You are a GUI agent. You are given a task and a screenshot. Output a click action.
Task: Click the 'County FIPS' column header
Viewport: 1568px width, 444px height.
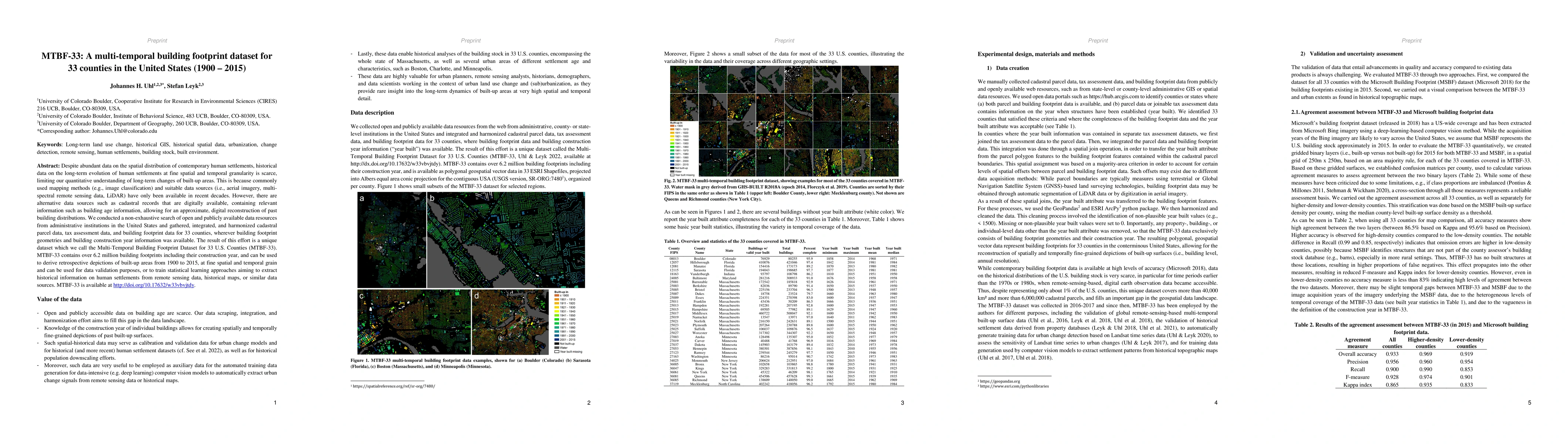tap(675, 250)
